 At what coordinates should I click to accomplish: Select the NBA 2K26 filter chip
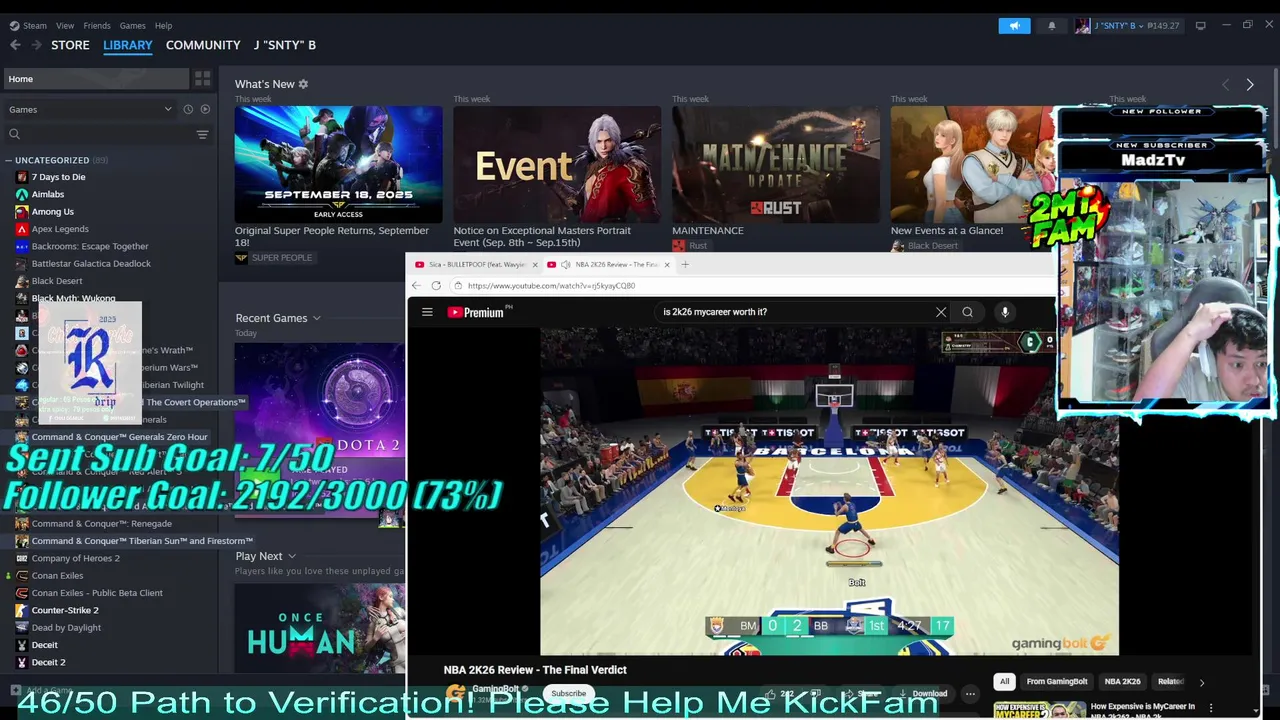[x=1122, y=682]
